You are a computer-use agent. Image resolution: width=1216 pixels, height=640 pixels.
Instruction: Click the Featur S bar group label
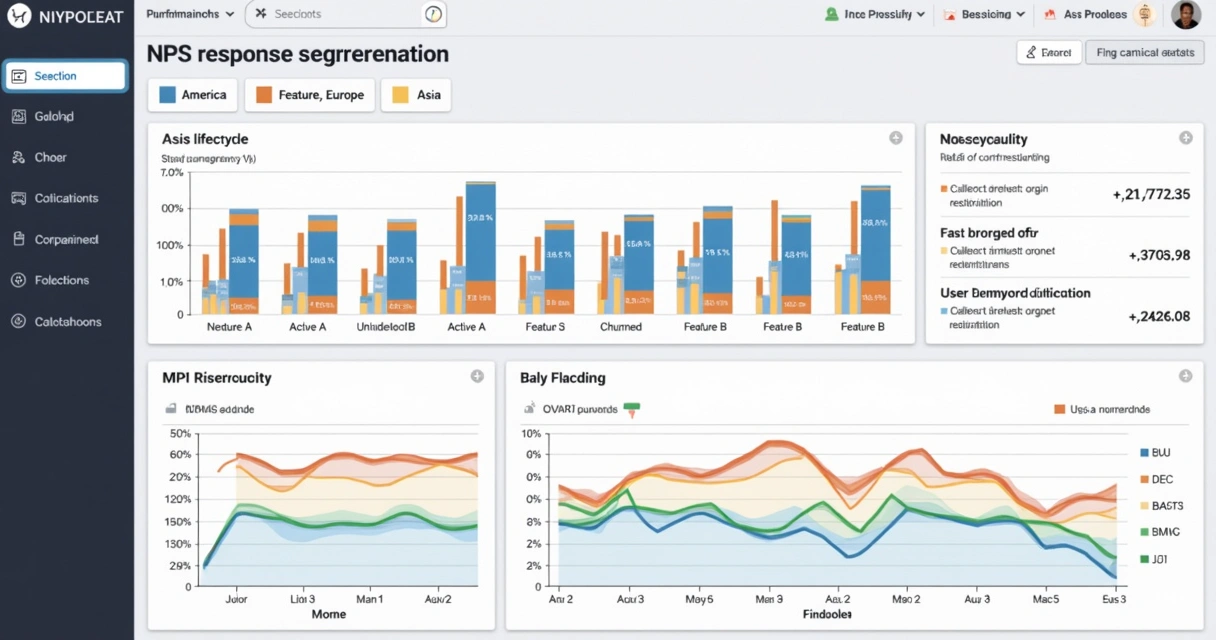click(x=545, y=327)
